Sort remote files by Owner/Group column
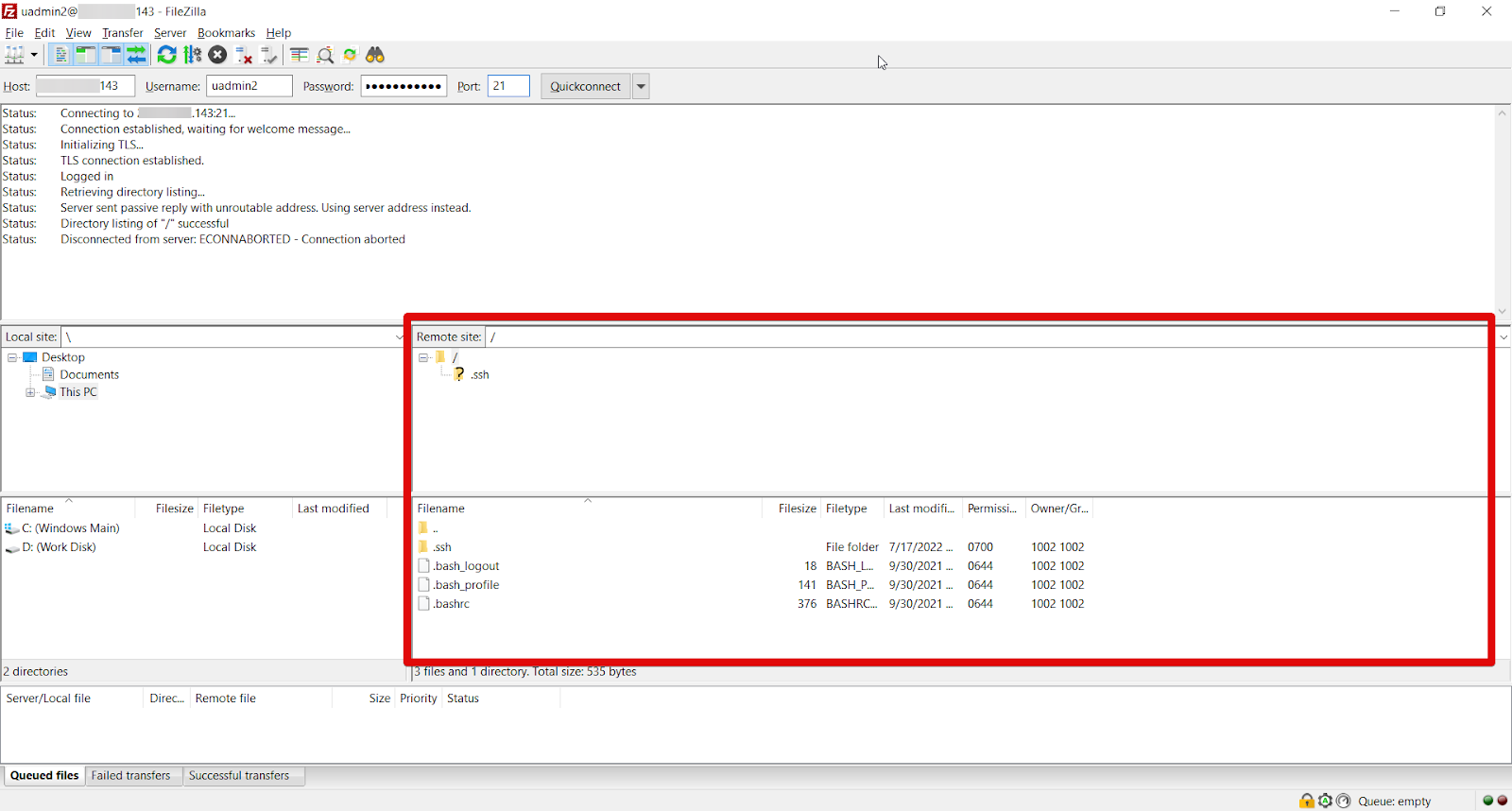 (1060, 509)
